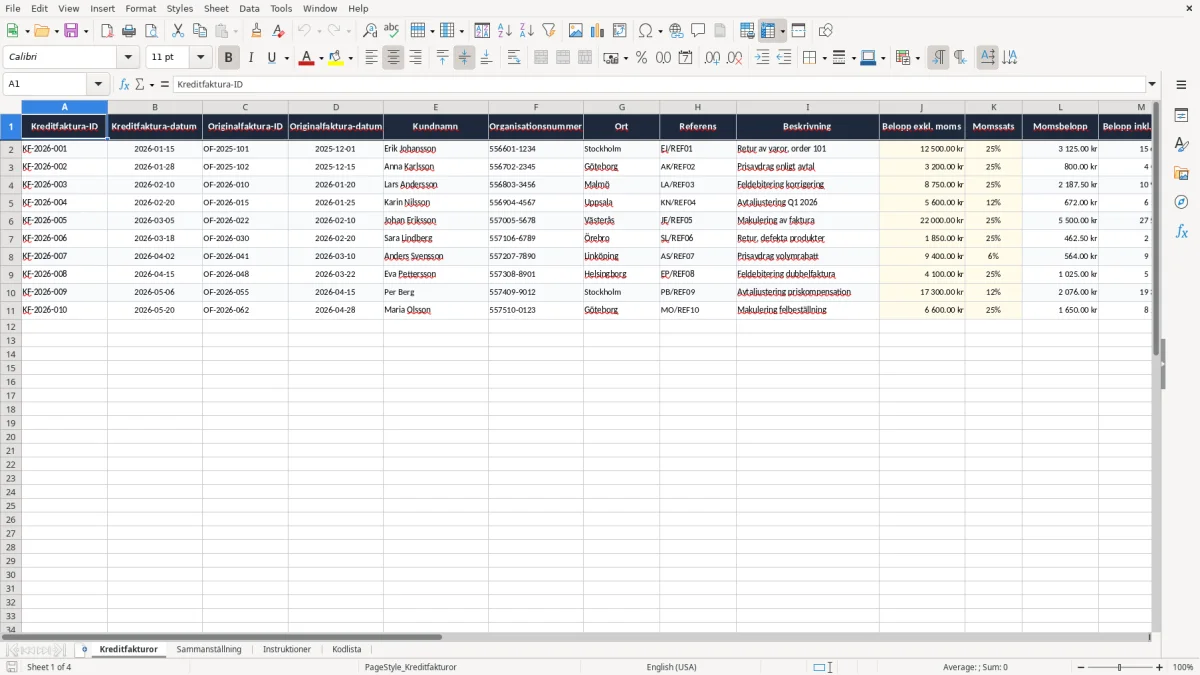Open sidebar Properties deck icon
Image resolution: width=1200 pixels, height=675 pixels.
[1181, 115]
